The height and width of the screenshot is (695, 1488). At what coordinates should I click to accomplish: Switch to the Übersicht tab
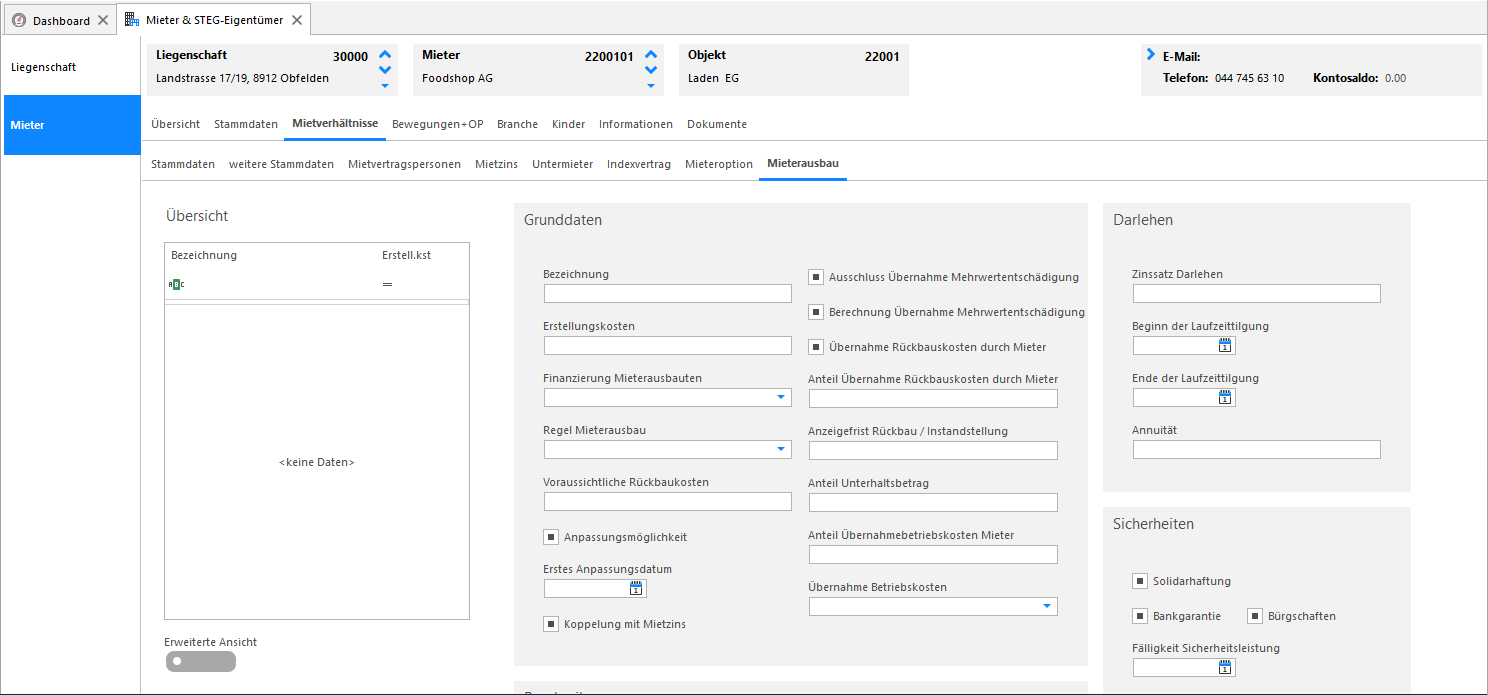coord(175,124)
